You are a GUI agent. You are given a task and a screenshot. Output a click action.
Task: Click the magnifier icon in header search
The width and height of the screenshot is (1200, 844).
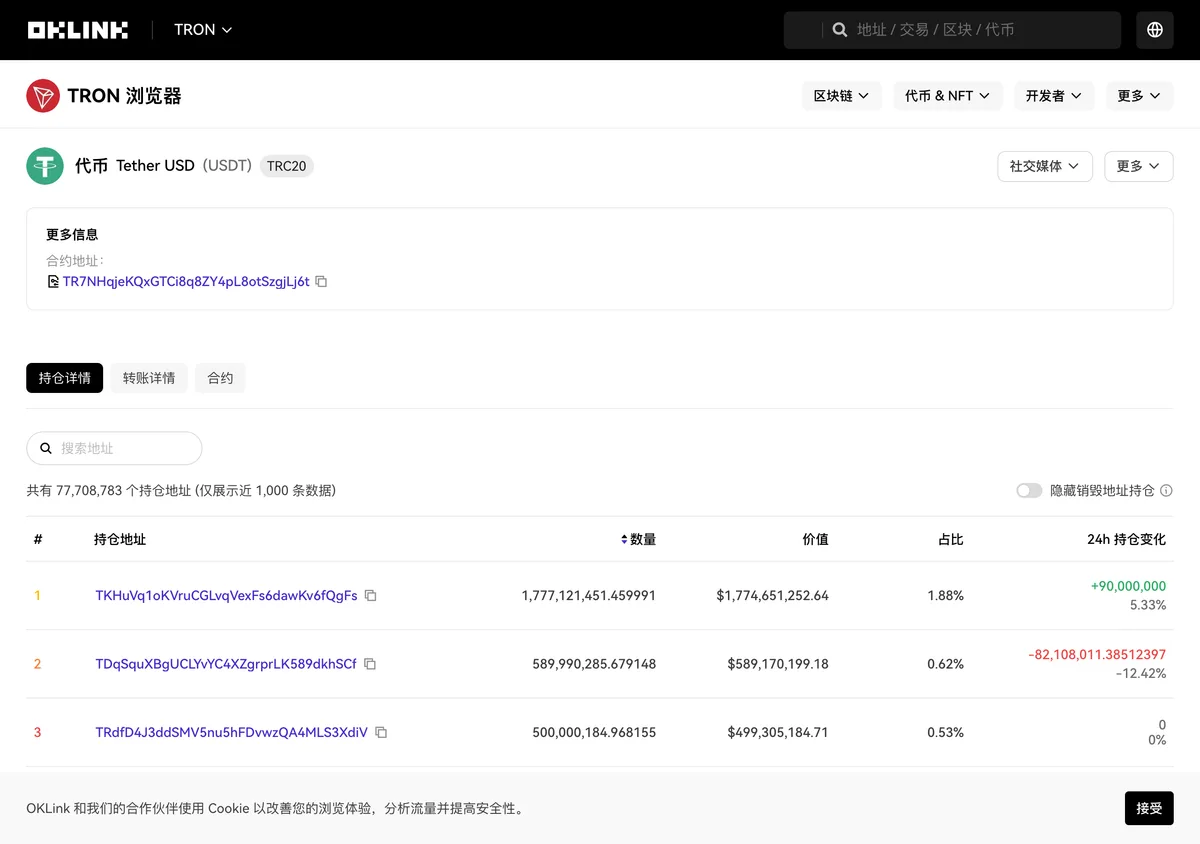(x=840, y=30)
